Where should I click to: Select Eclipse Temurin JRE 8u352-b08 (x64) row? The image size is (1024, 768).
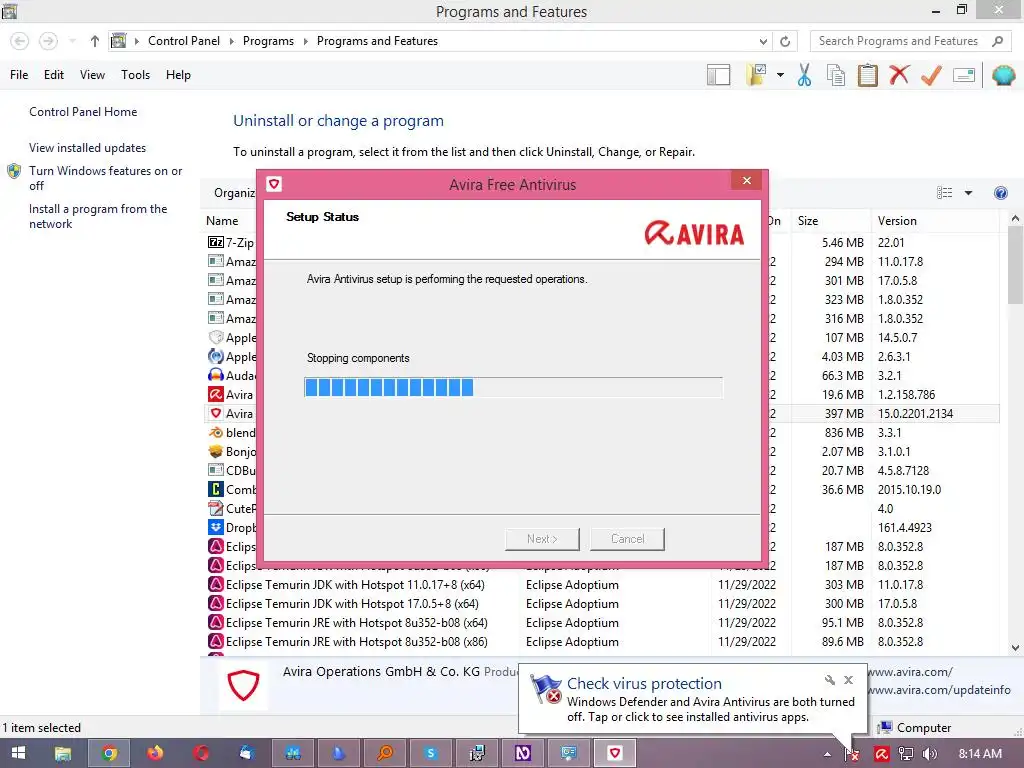point(601,622)
